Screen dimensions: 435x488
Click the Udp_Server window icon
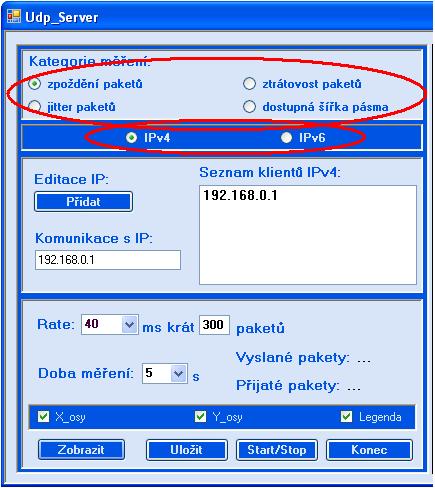(x=14, y=17)
